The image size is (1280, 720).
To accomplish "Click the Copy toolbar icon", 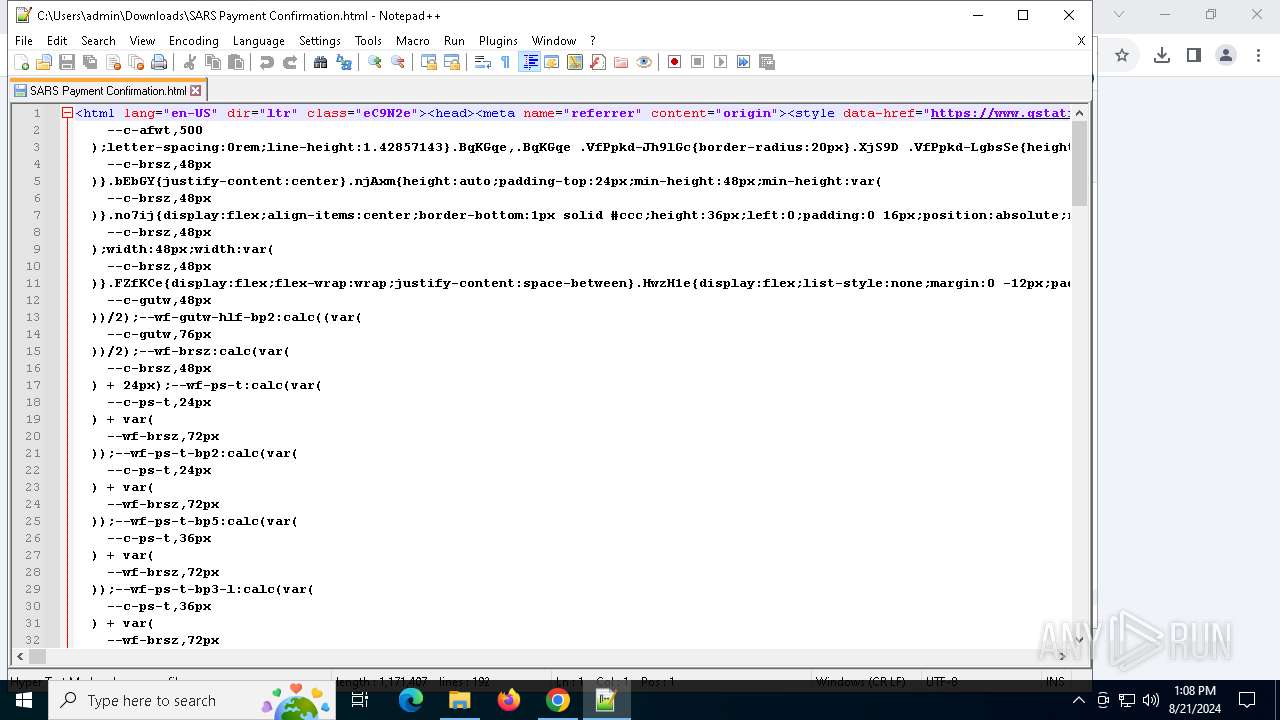I will click(213, 62).
